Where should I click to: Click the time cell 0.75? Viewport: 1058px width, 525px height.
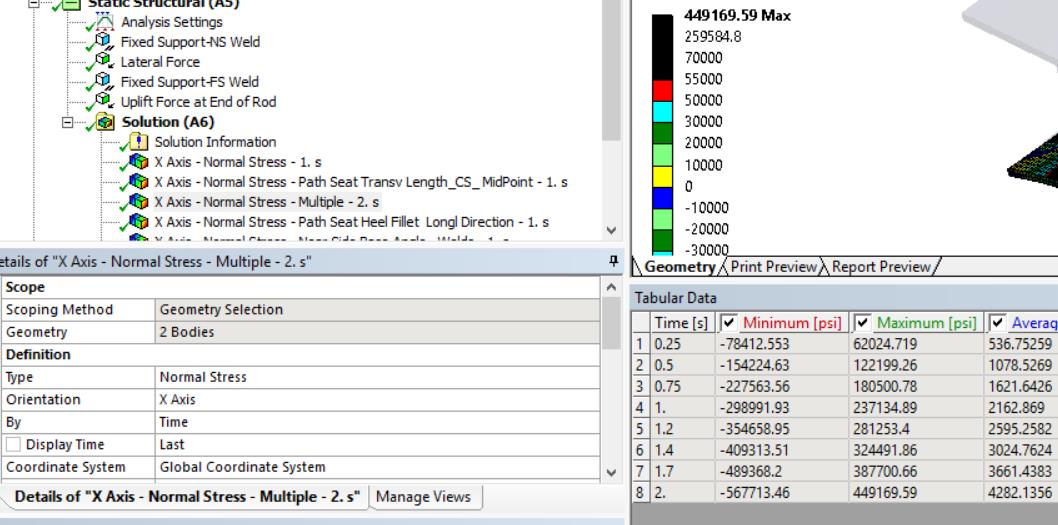pyautogui.click(x=682, y=387)
